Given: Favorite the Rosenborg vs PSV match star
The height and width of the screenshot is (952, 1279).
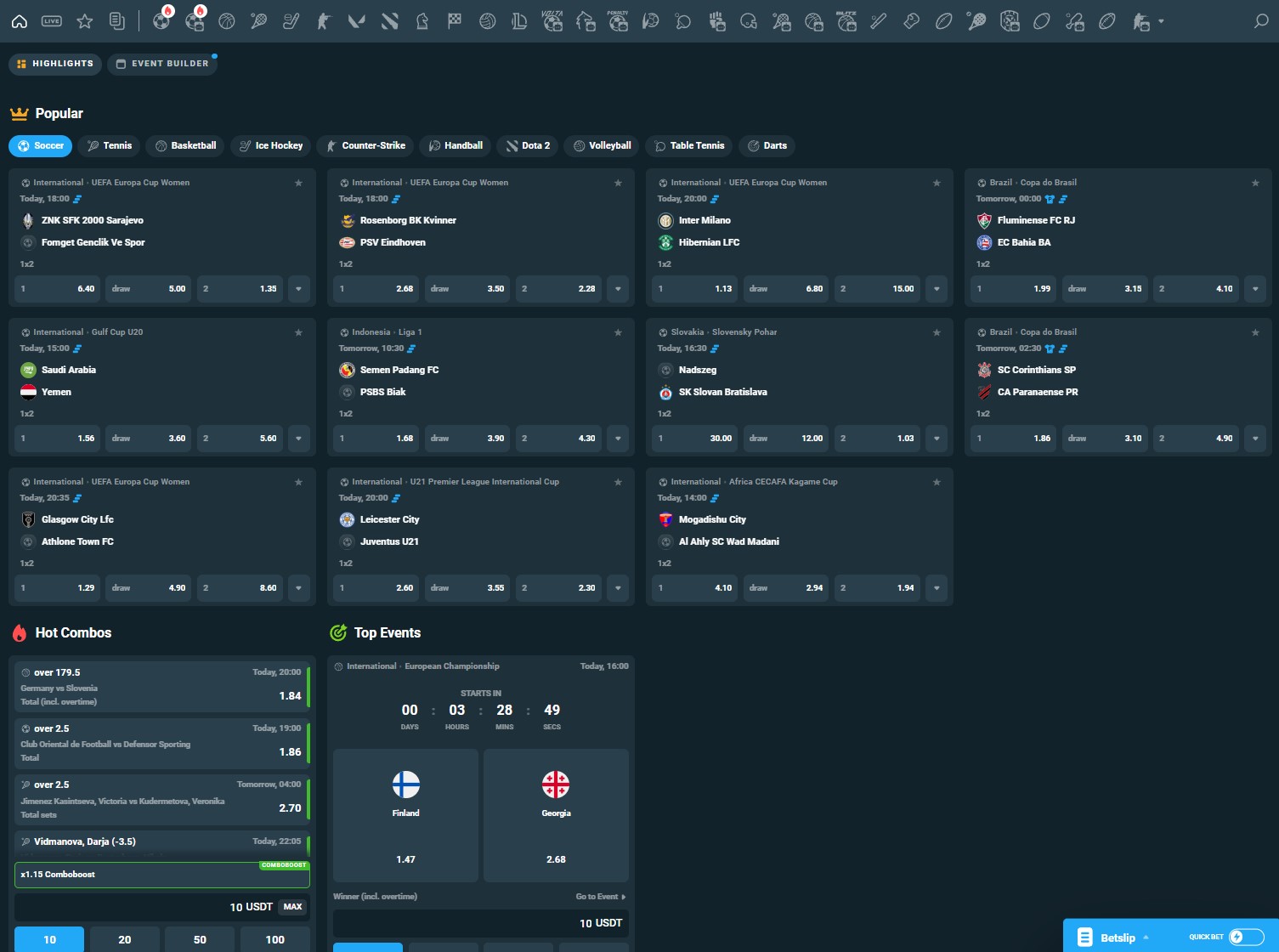Looking at the screenshot, I should tap(618, 183).
